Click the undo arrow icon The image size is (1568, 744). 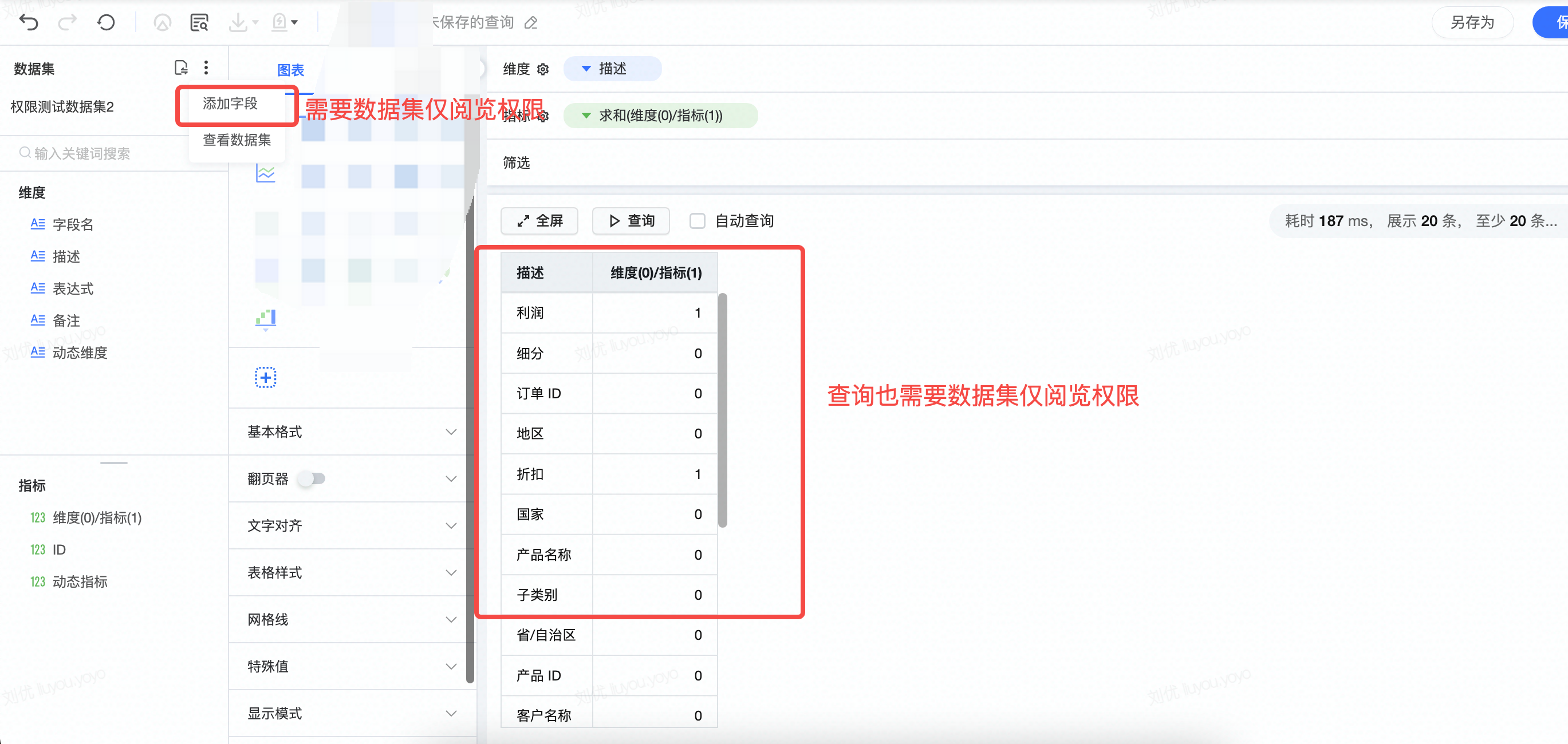pos(29,22)
